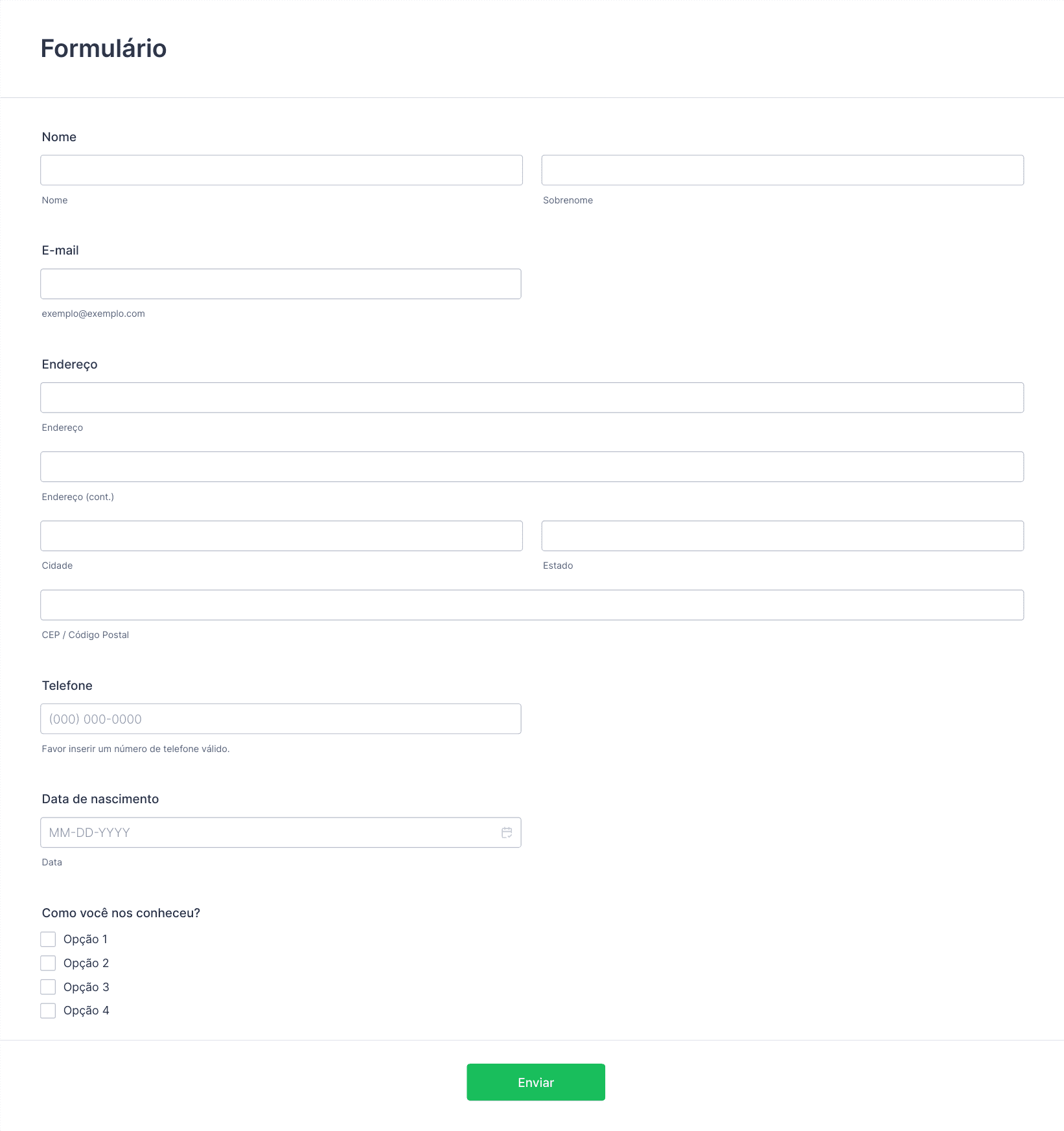The height and width of the screenshot is (1131, 1064).
Task: Click the Opção 1 label text
Action: tap(86, 939)
